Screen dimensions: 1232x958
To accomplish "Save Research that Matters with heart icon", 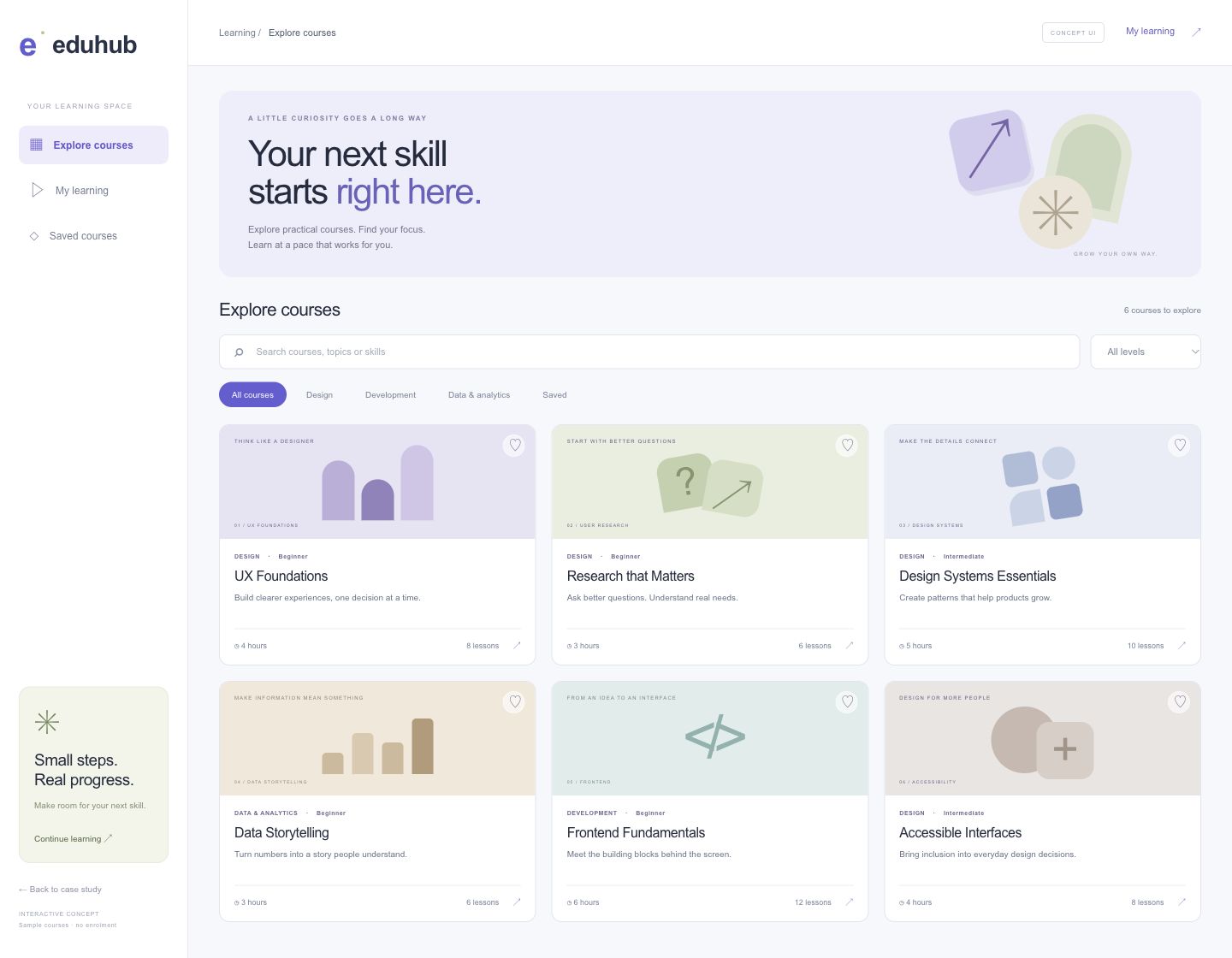I will pyautogui.click(x=847, y=445).
